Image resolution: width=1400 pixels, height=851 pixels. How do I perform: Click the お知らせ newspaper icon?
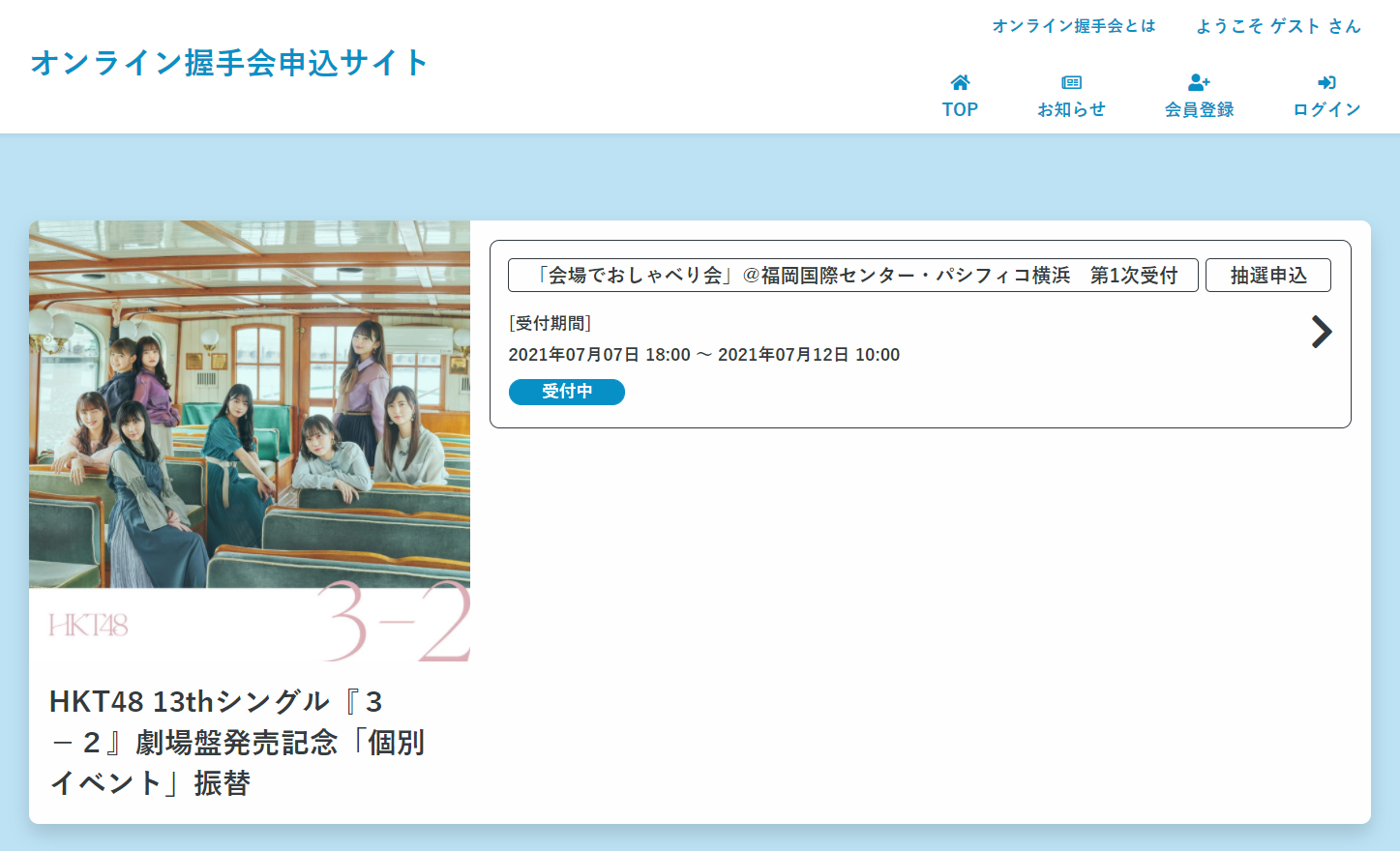[1071, 82]
